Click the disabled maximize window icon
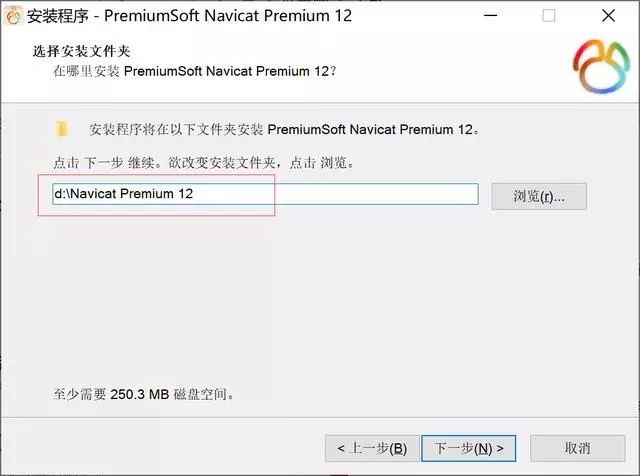 point(549,16)
